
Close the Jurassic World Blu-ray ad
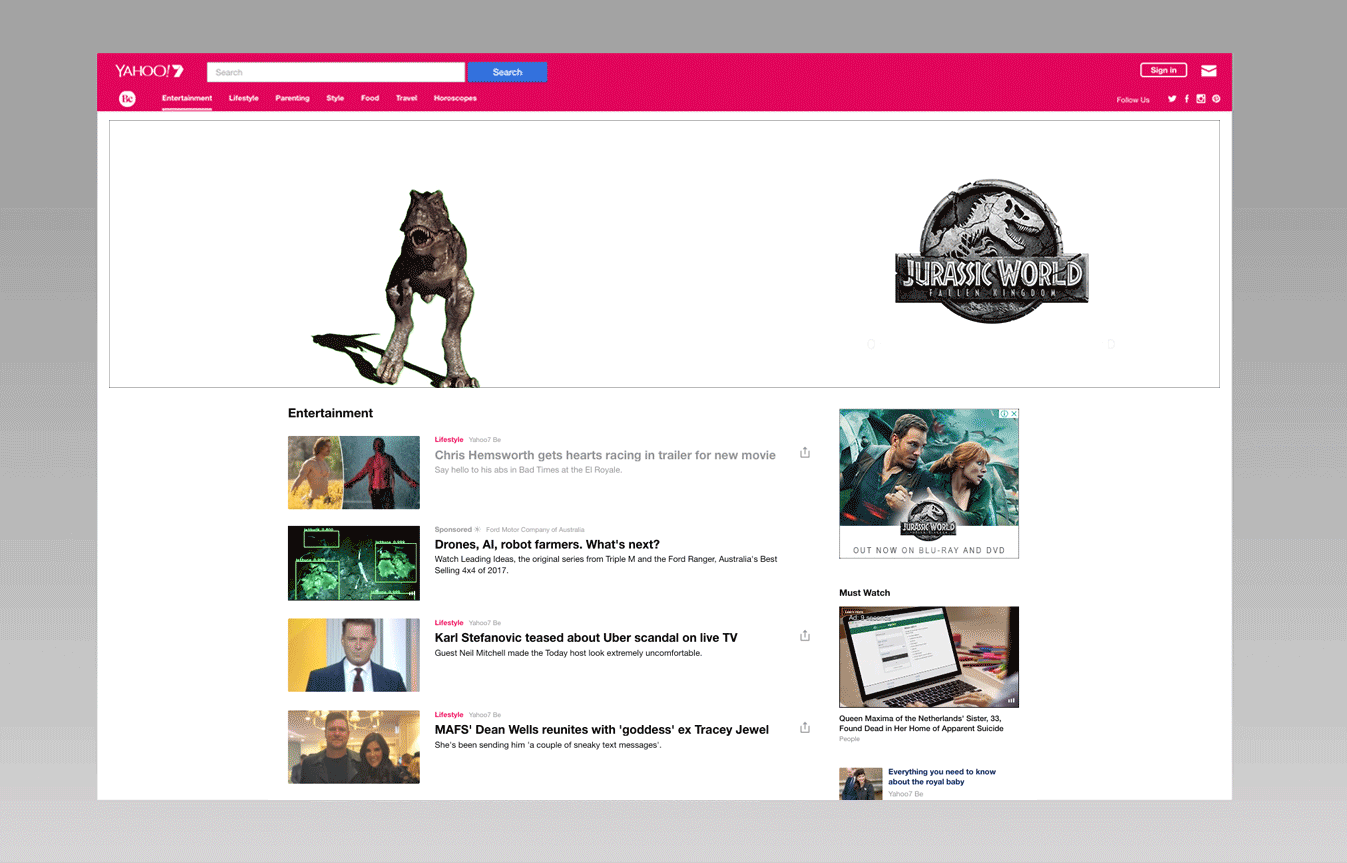(x=1014, y=413)
